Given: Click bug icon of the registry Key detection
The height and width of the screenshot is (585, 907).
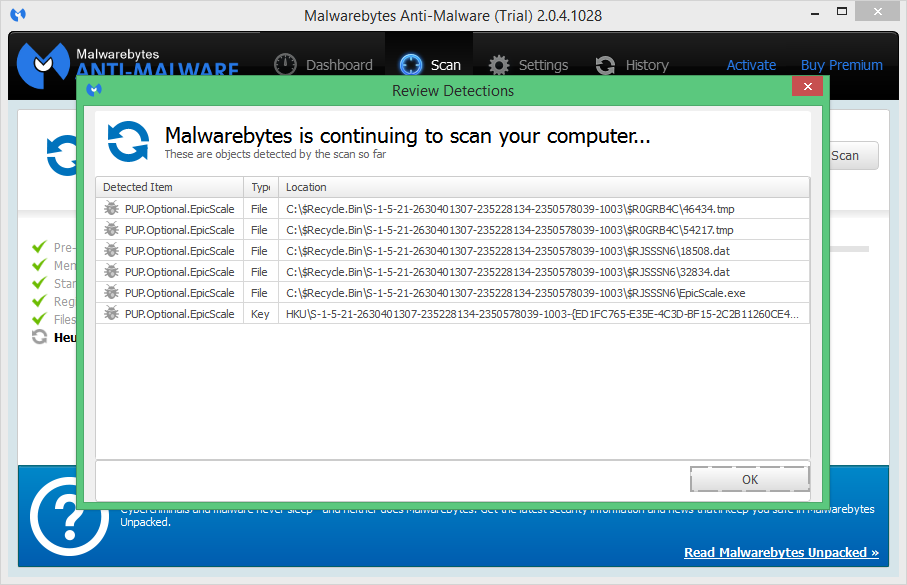Looking at the screenshot, I should (111, 314).
